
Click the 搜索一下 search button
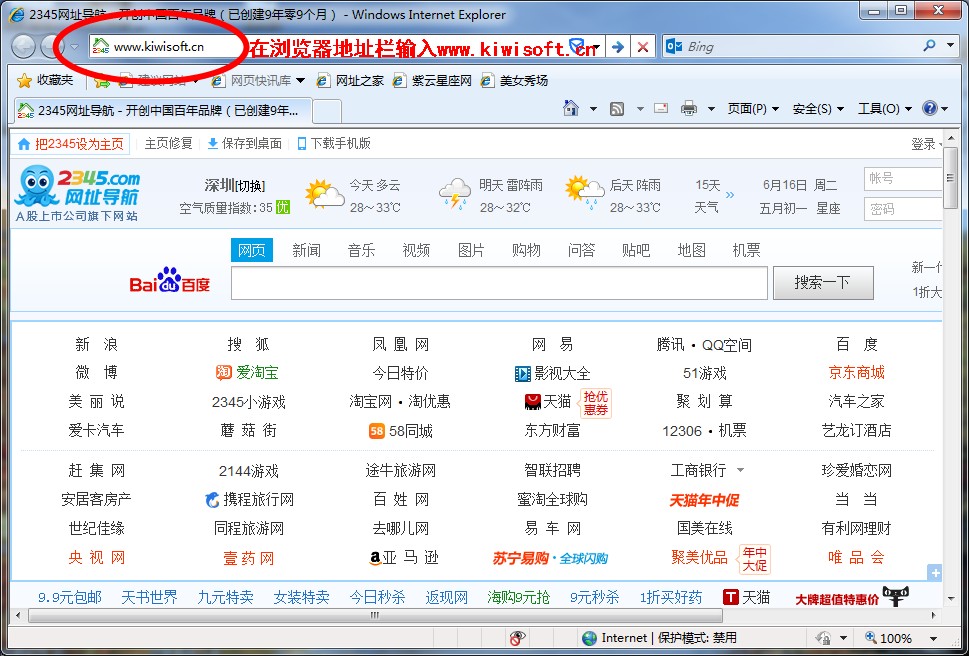[823, 283]
